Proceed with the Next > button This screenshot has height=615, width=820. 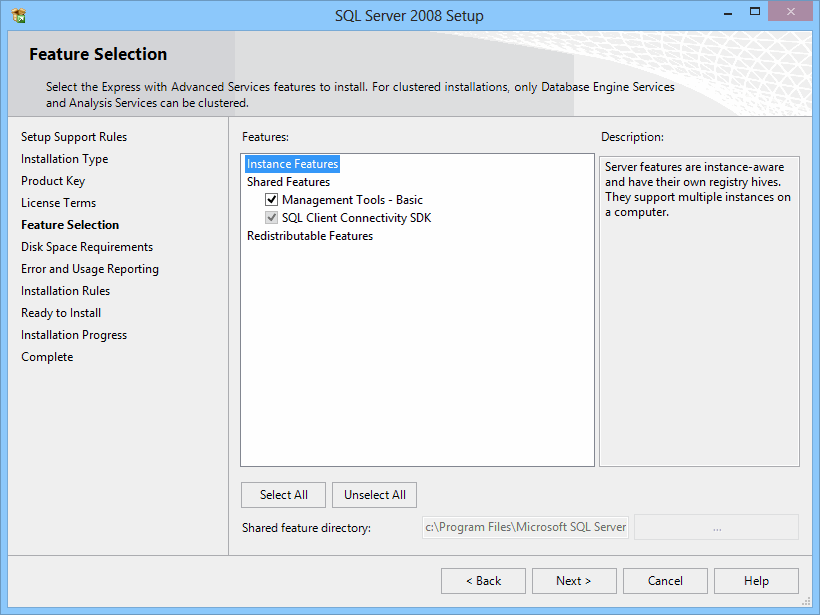click(x=574, y=581)
